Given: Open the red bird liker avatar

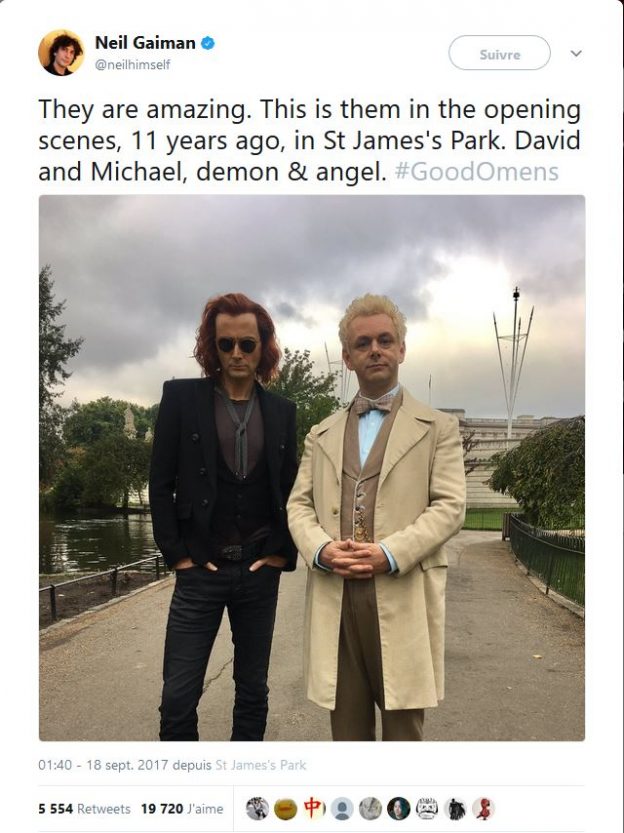Looking at the screenshot, I should [483, 808].
